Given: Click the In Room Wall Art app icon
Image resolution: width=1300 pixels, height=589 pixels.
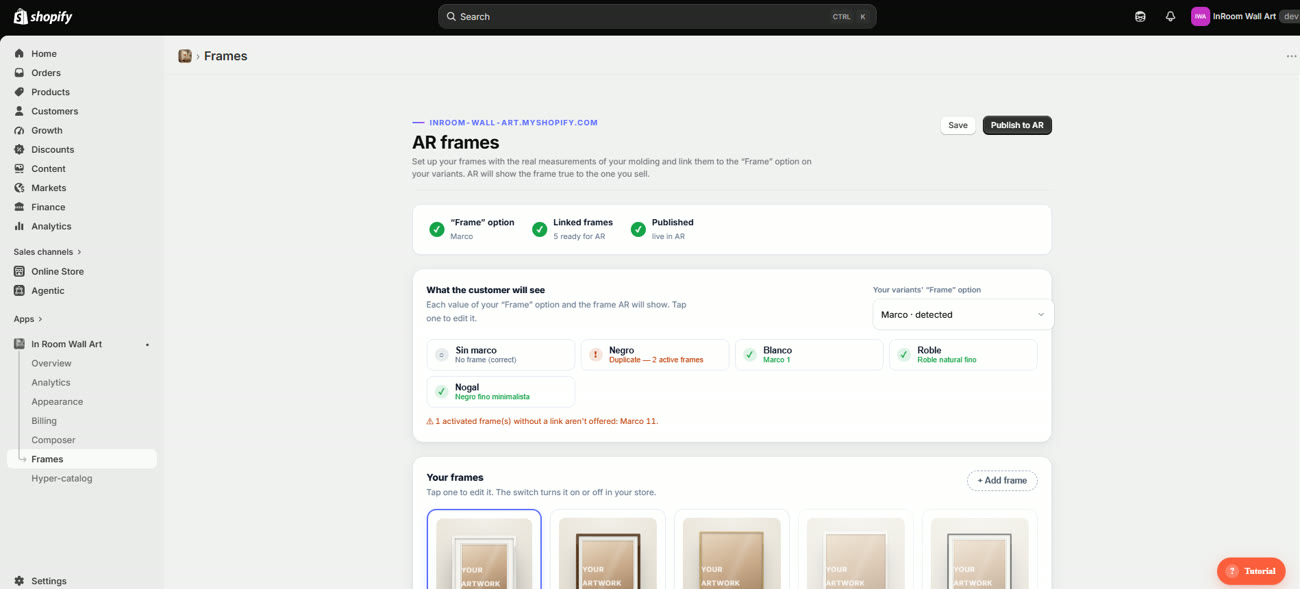Looking at the screenshot, I should coord(19,344).
